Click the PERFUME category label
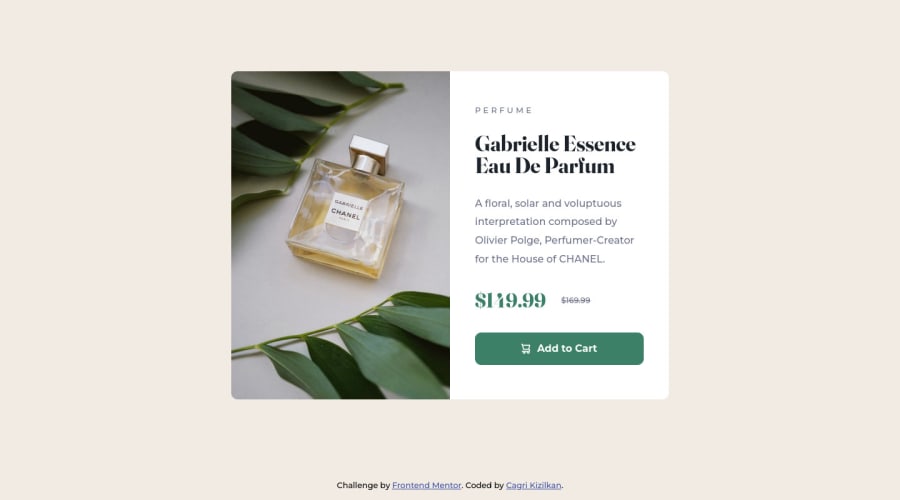 click(504, 110)
